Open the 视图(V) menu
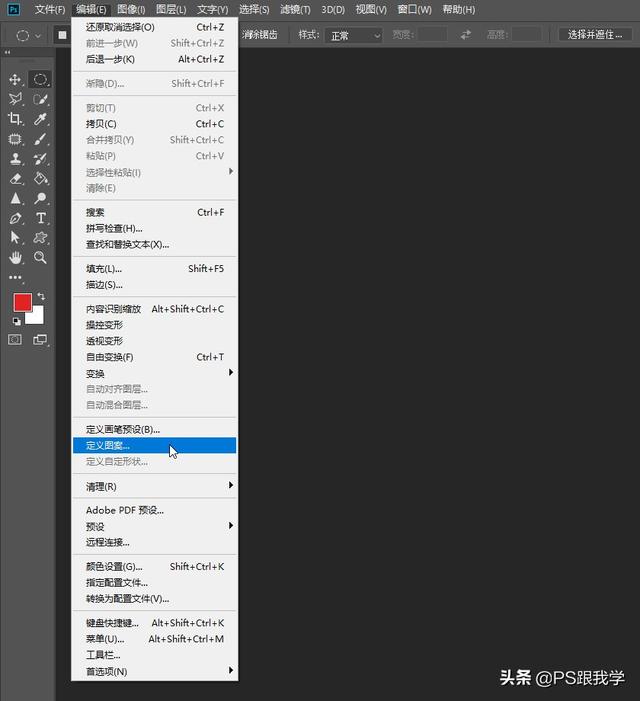The image size is (640, 701). 371,9
